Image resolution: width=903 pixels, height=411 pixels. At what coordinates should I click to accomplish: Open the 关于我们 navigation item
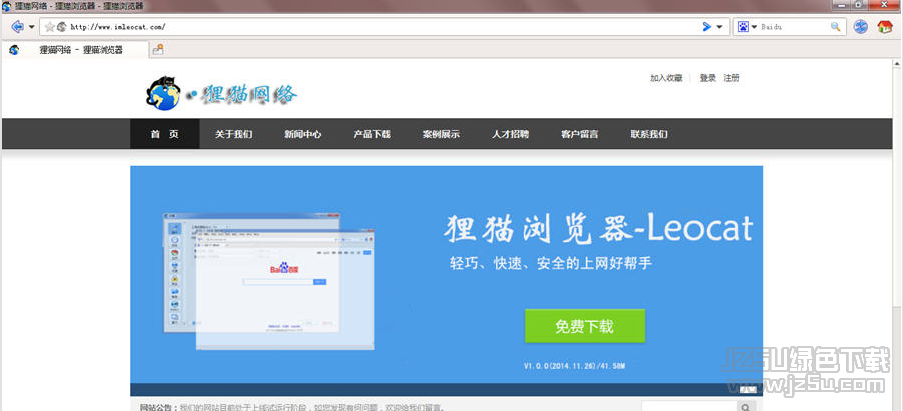(234, 134)
